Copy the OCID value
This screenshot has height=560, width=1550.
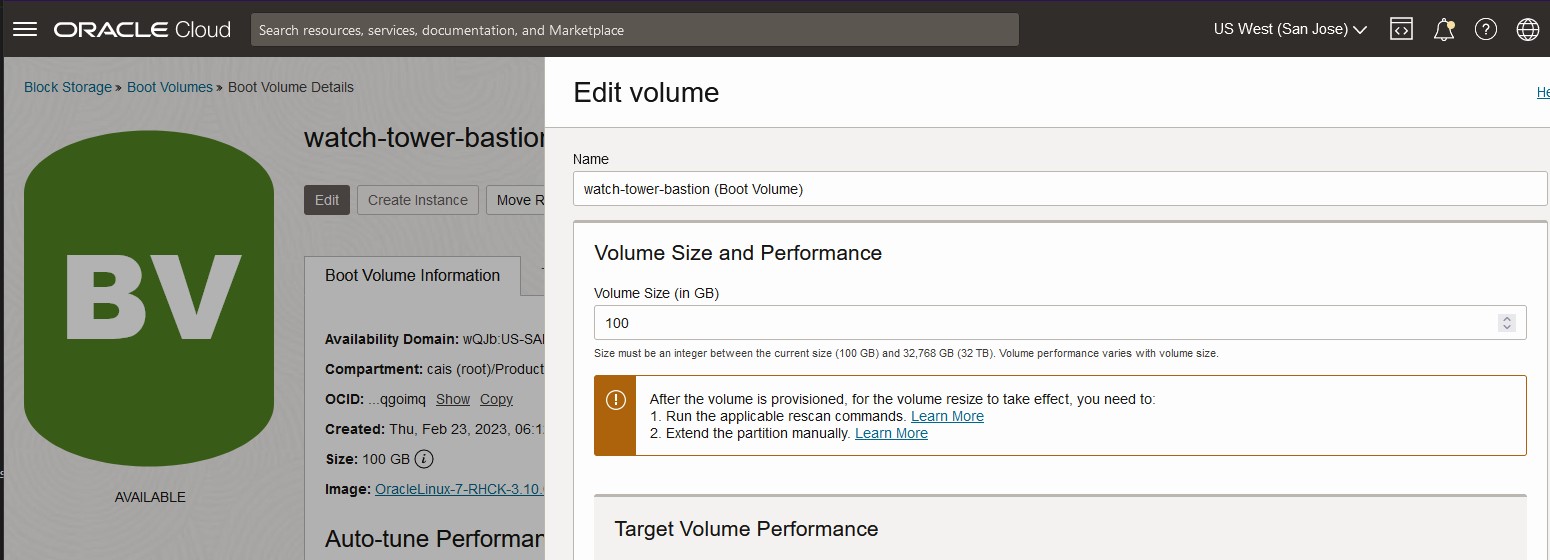pos(496,399)
